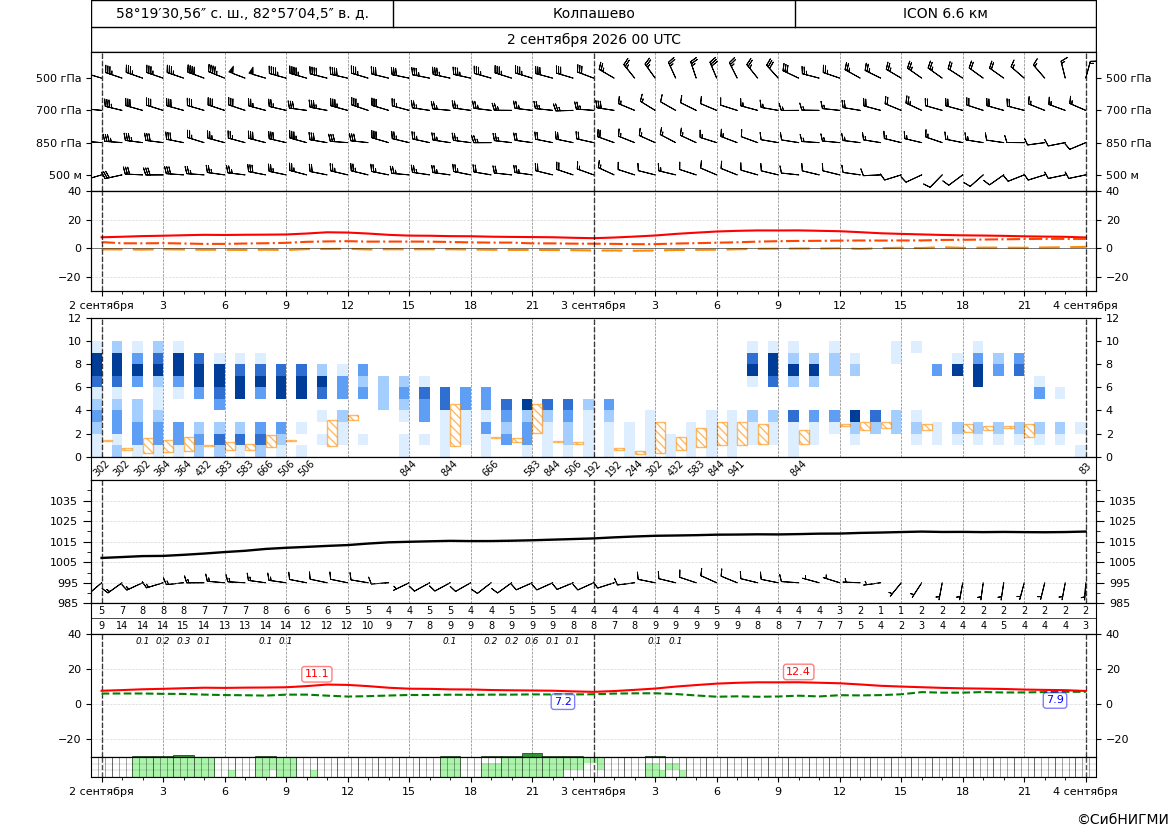Click the 500 м left wind level label
Image resolution: width=1169 pixels, height=827 pixels.
tap(66, 175)
